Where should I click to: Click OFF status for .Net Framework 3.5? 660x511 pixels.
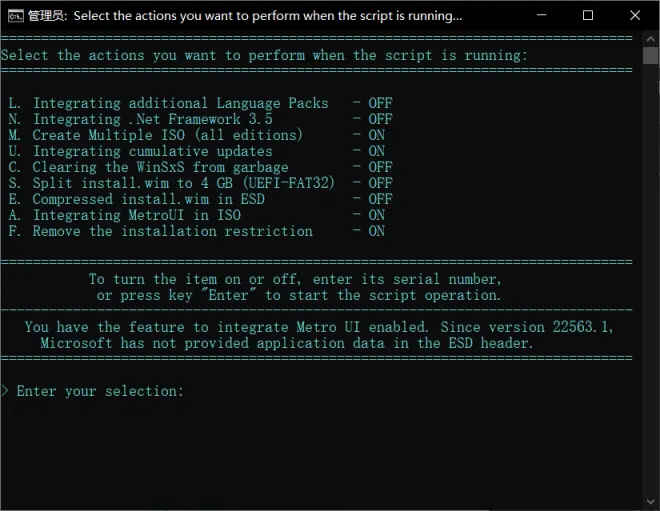380,119
